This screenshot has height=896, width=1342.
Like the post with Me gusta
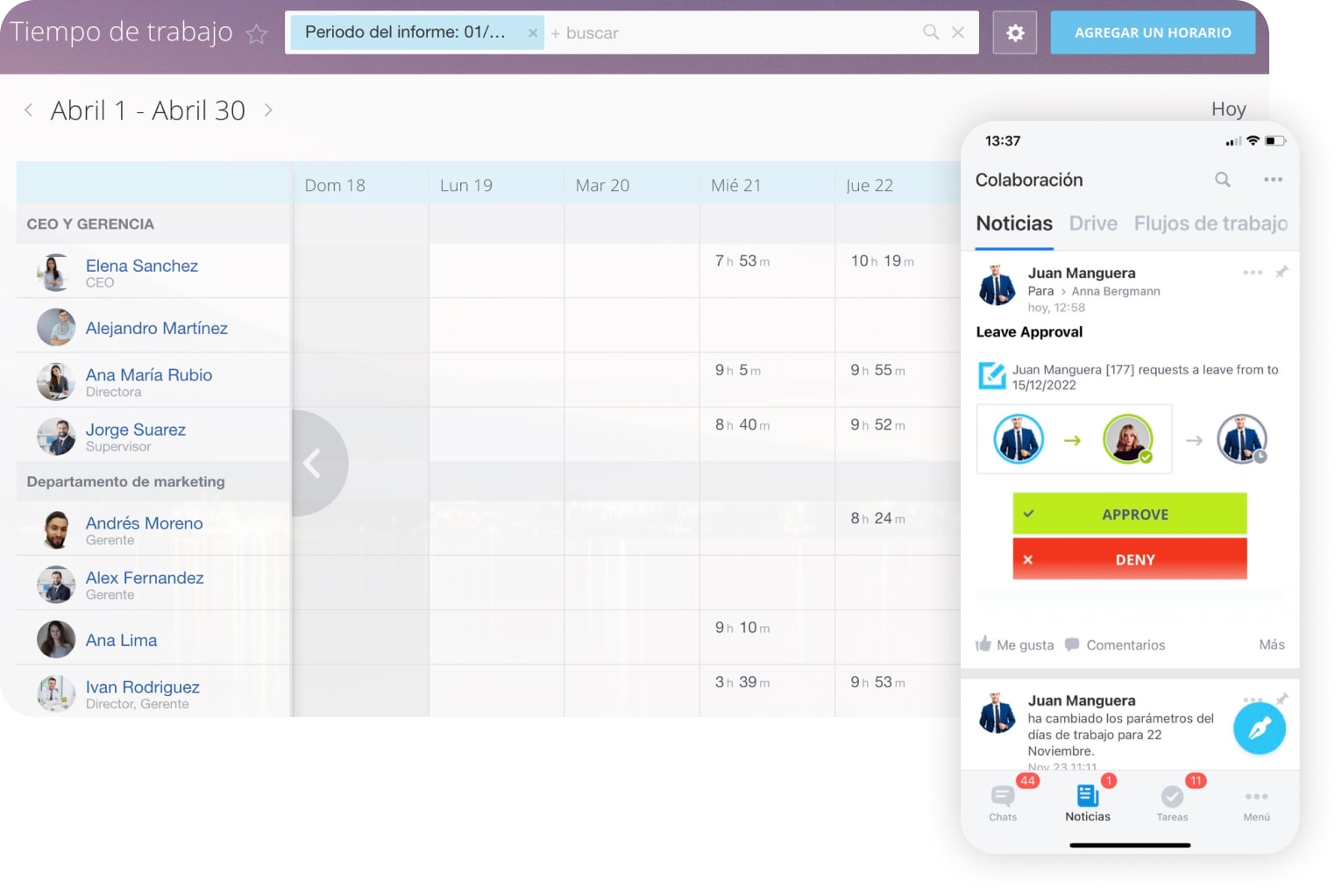pyautogui.click(x=1015, y=644)
